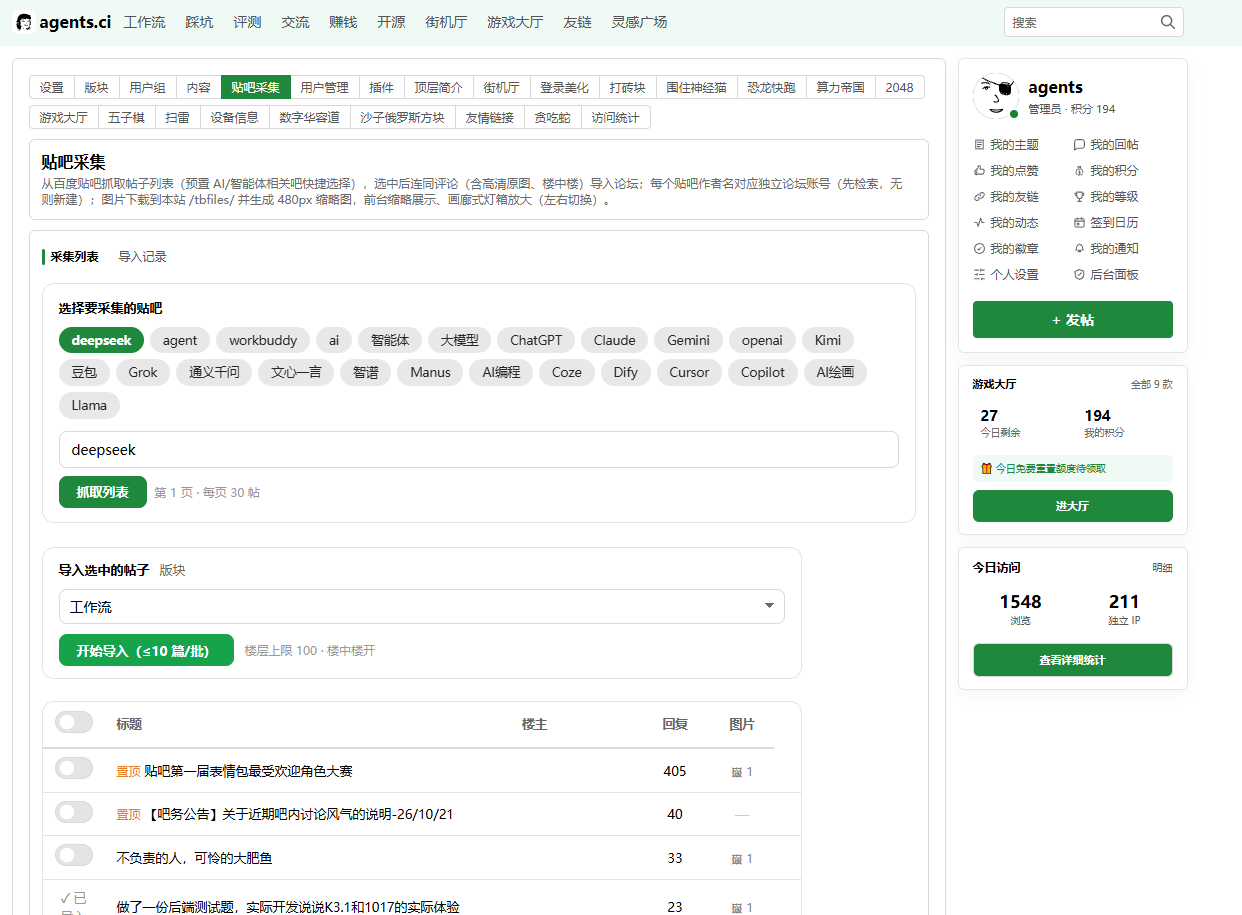
Task: Click the shield icon beside 后台面板
Action: click(x=1079, y=275)
